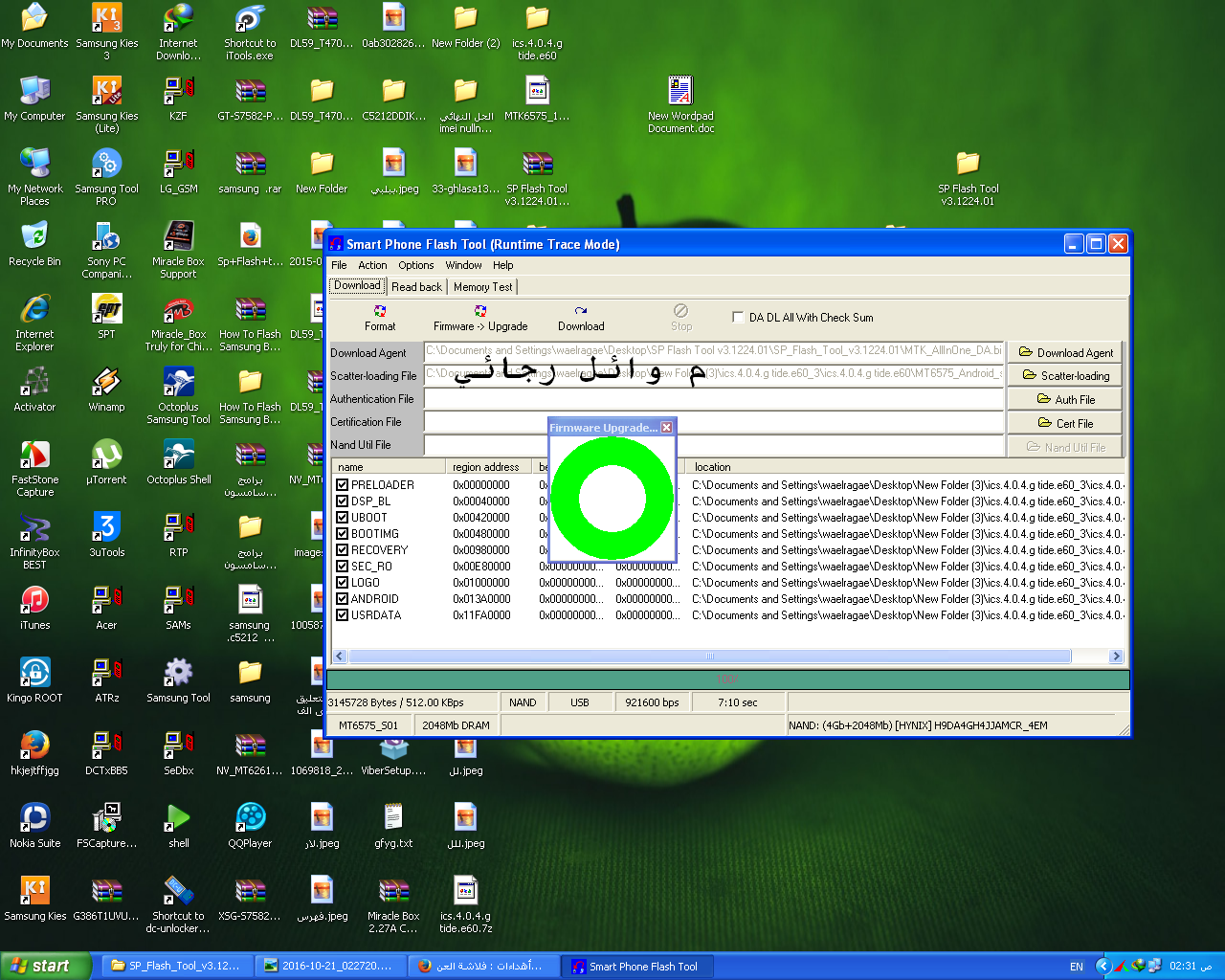The image size is (1225, 980).
Task: Select the FastStone Capture desktop icon
Action: coord(34,469)
